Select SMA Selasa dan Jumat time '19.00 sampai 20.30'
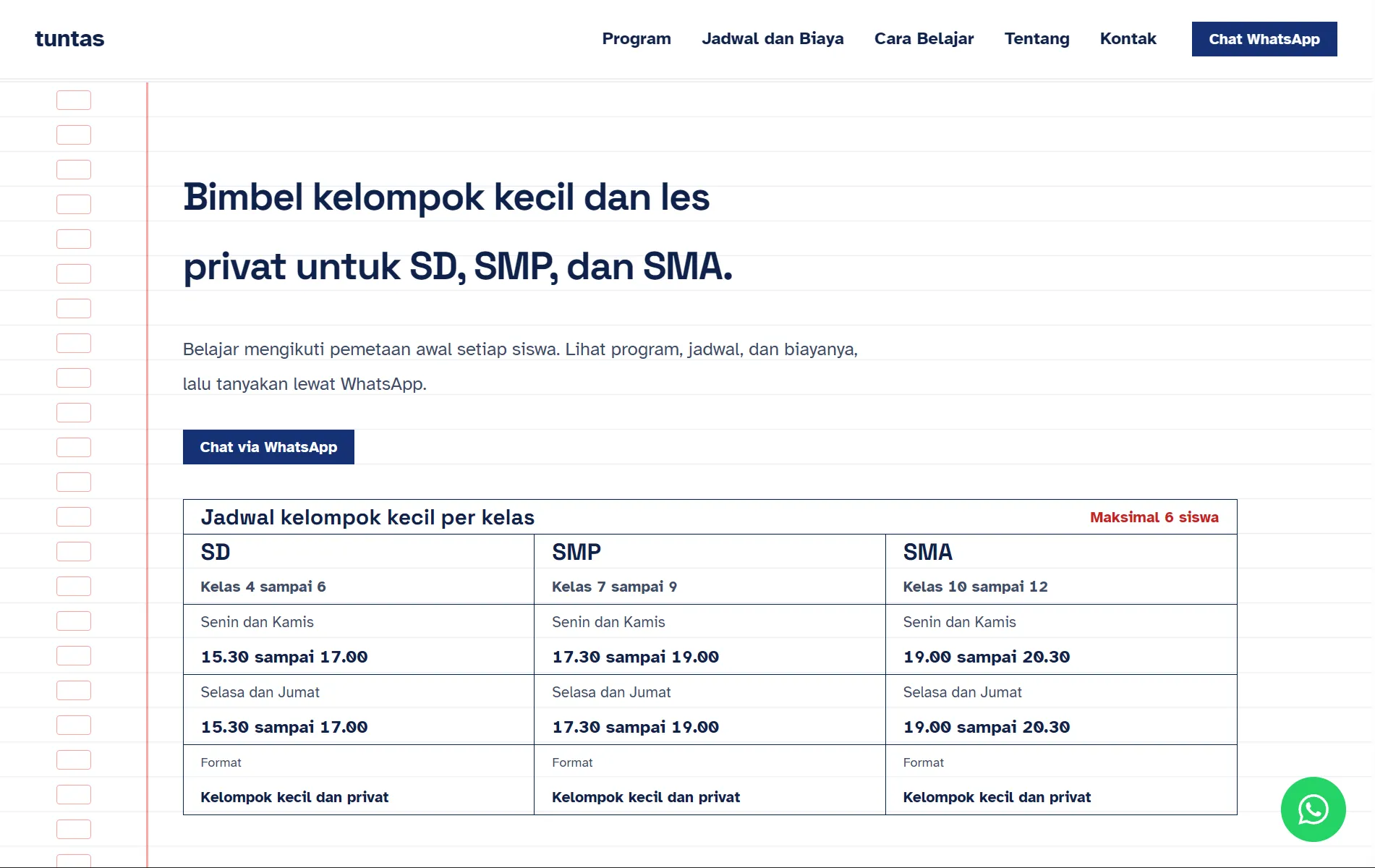The width and height of the screenshot is (1375, 868). (987, 727)
